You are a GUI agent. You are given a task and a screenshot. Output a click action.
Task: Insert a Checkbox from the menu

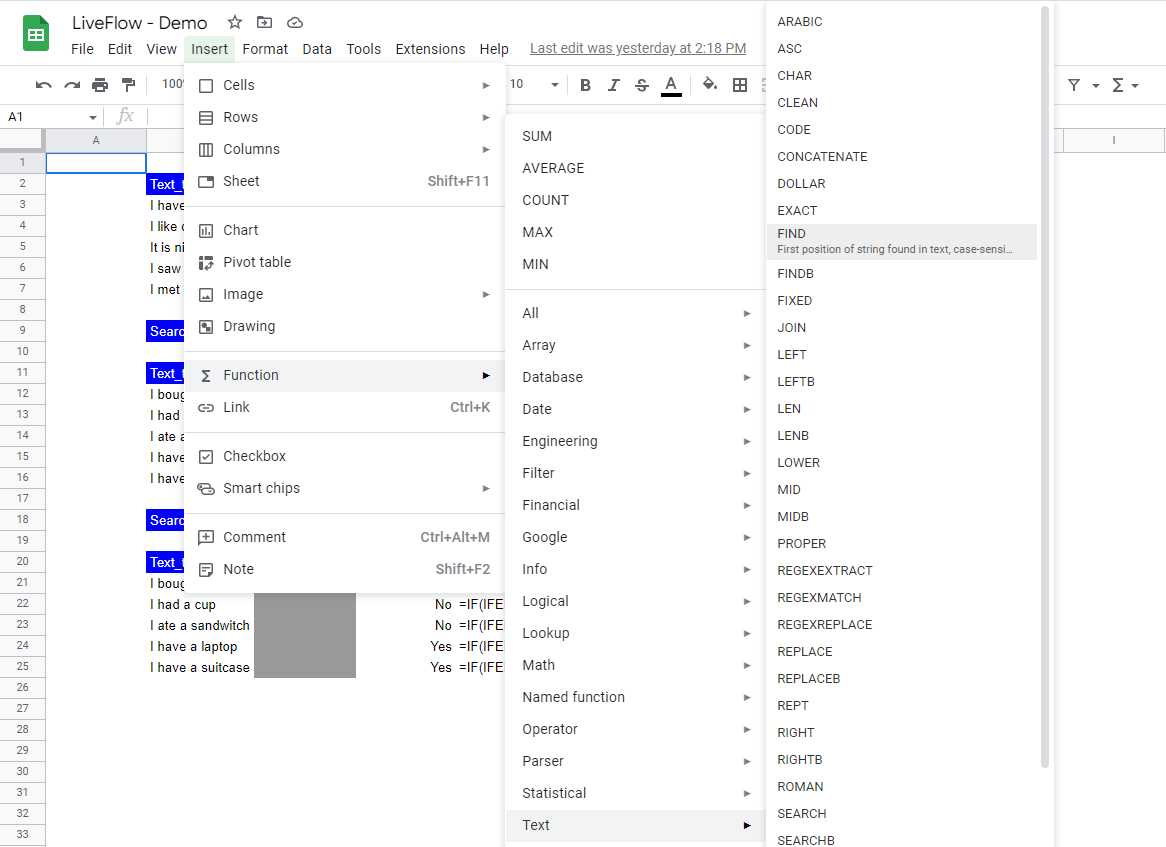point(344,457)
